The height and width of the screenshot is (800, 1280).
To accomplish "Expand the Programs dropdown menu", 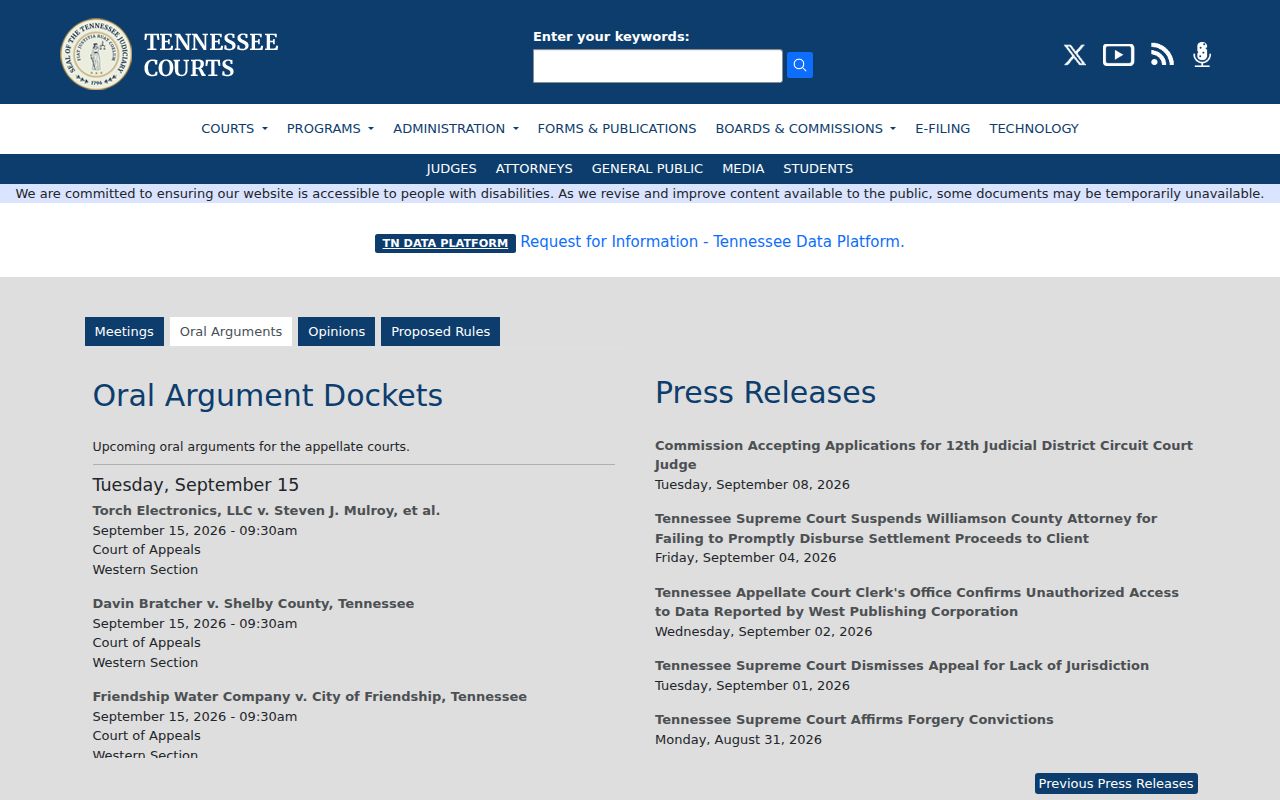I will (330, 128).
